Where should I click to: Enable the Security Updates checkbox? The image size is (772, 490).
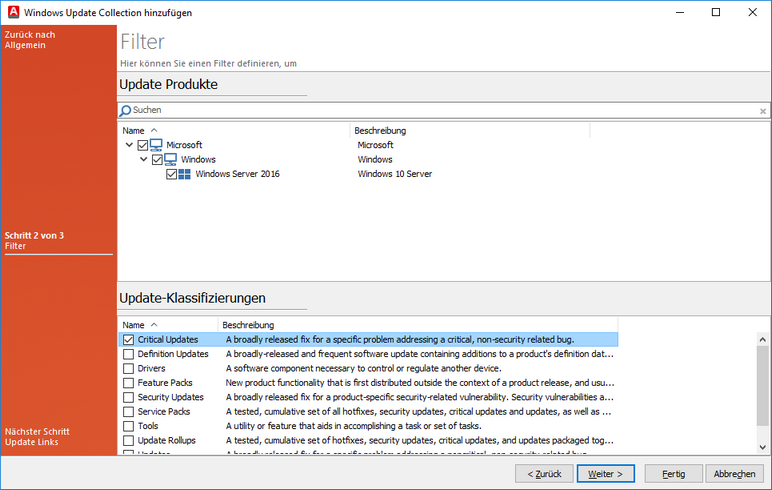[129, 397]
